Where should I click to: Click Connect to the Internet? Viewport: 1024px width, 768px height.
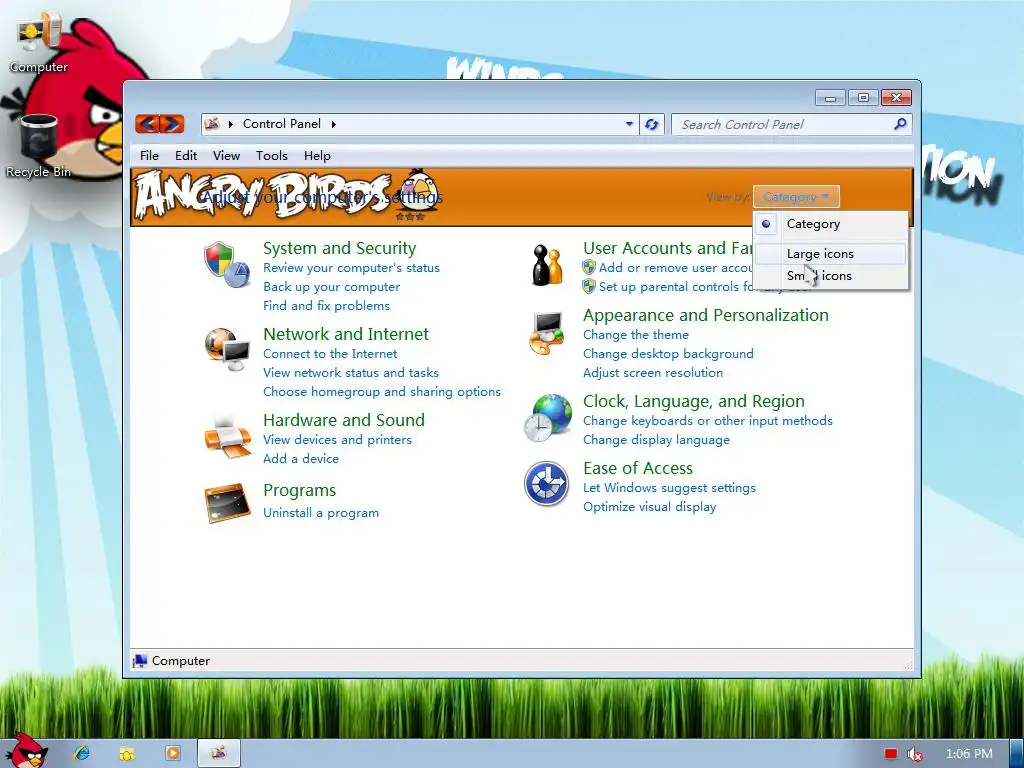(330, 353)
